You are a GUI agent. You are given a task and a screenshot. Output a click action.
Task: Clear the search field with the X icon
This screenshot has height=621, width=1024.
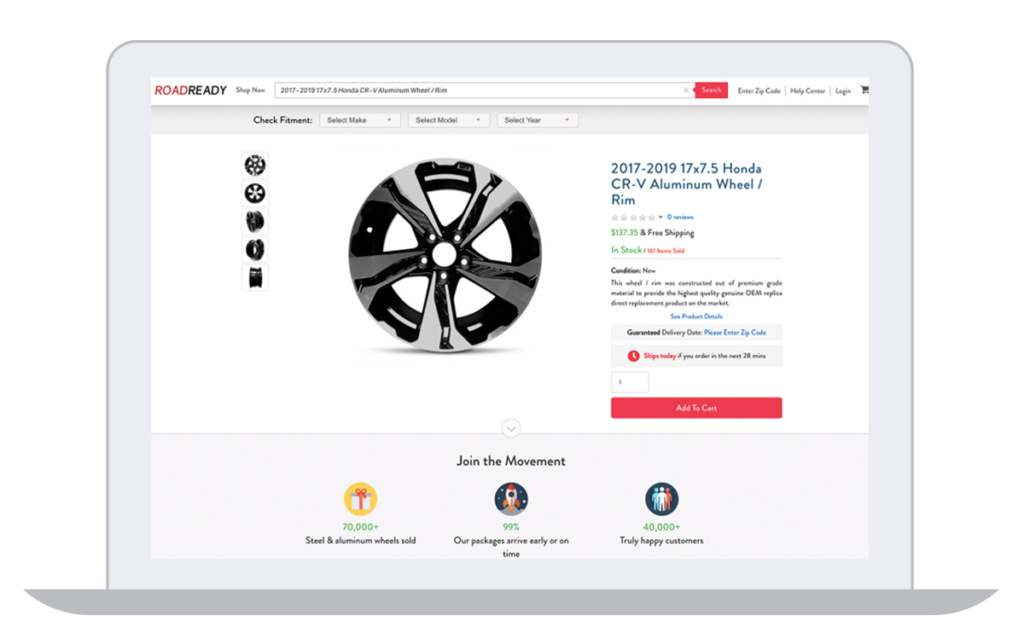click(x=685, y=89)
